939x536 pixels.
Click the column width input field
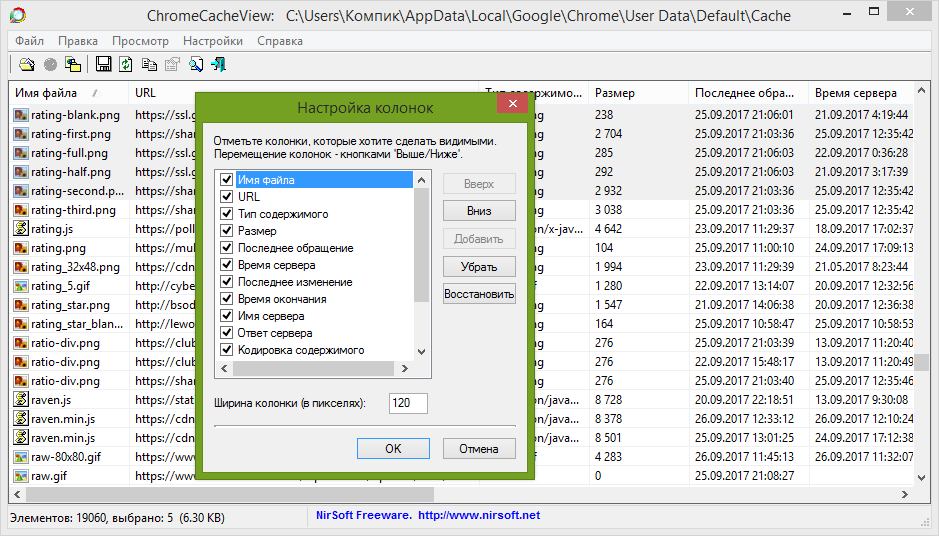408,403
